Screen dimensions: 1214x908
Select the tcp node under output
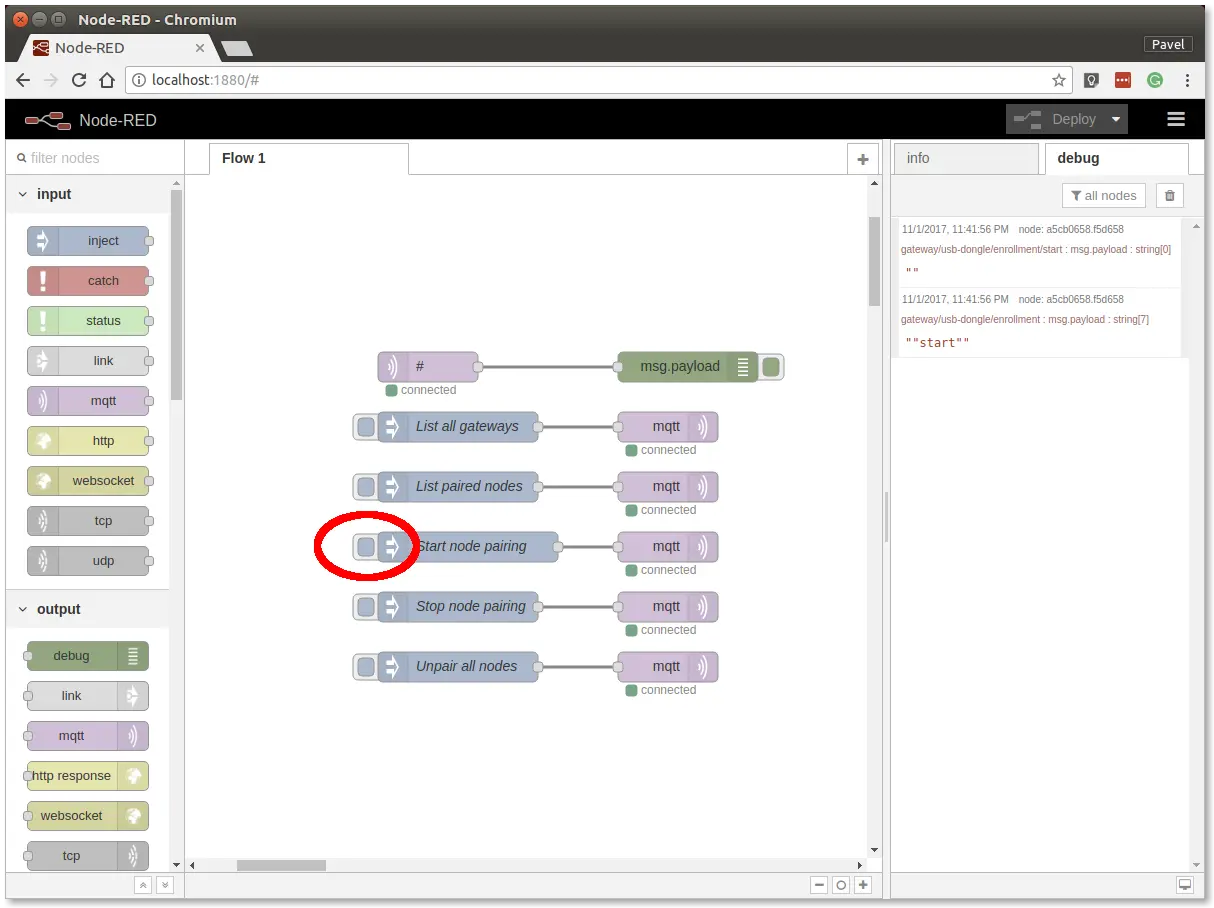[x=88, y=856]
